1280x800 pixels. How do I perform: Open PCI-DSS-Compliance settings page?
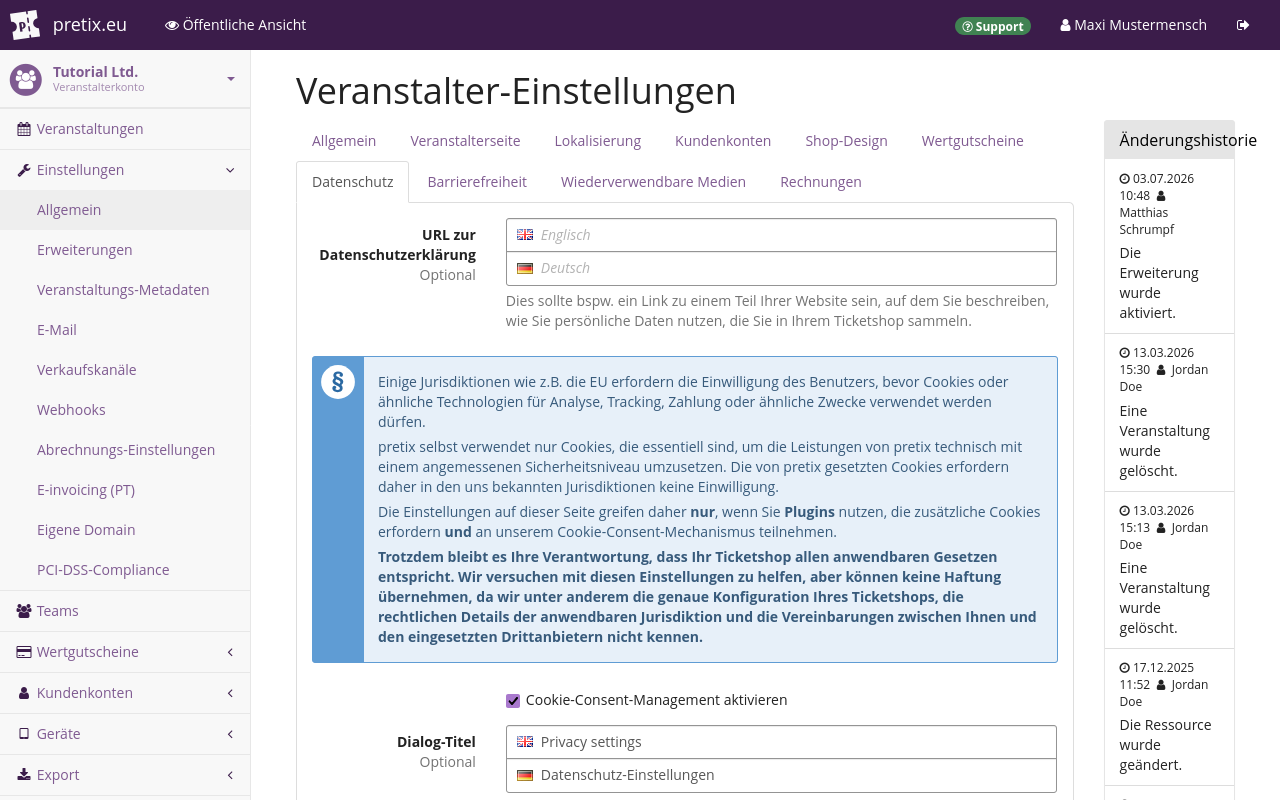125,570
